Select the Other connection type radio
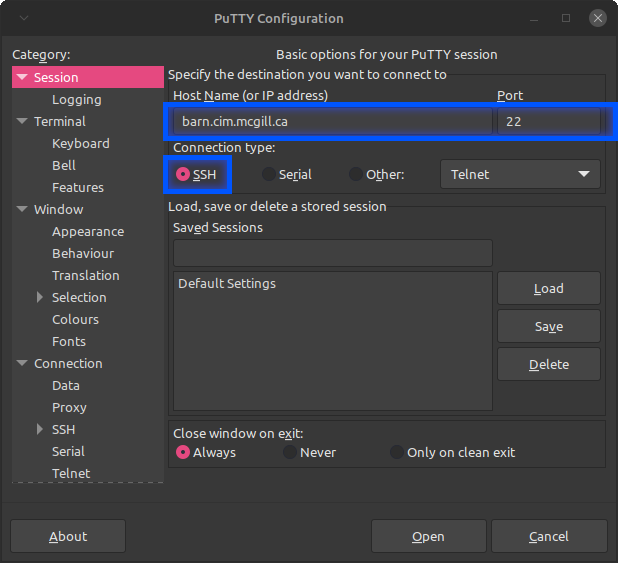 point(356,174)
